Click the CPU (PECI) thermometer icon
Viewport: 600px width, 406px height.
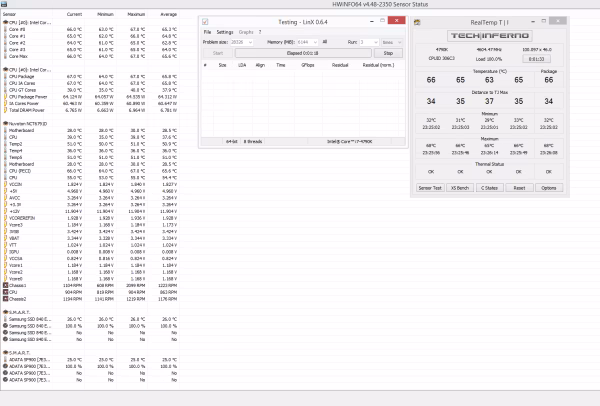(x=5, y=171)
